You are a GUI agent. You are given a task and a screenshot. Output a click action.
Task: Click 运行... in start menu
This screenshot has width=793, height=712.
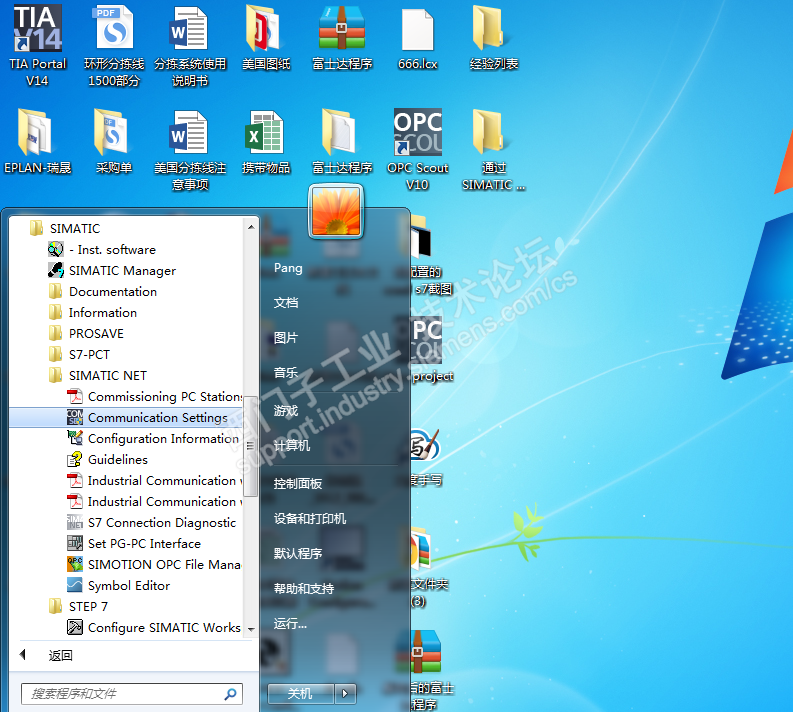point(290,624)
